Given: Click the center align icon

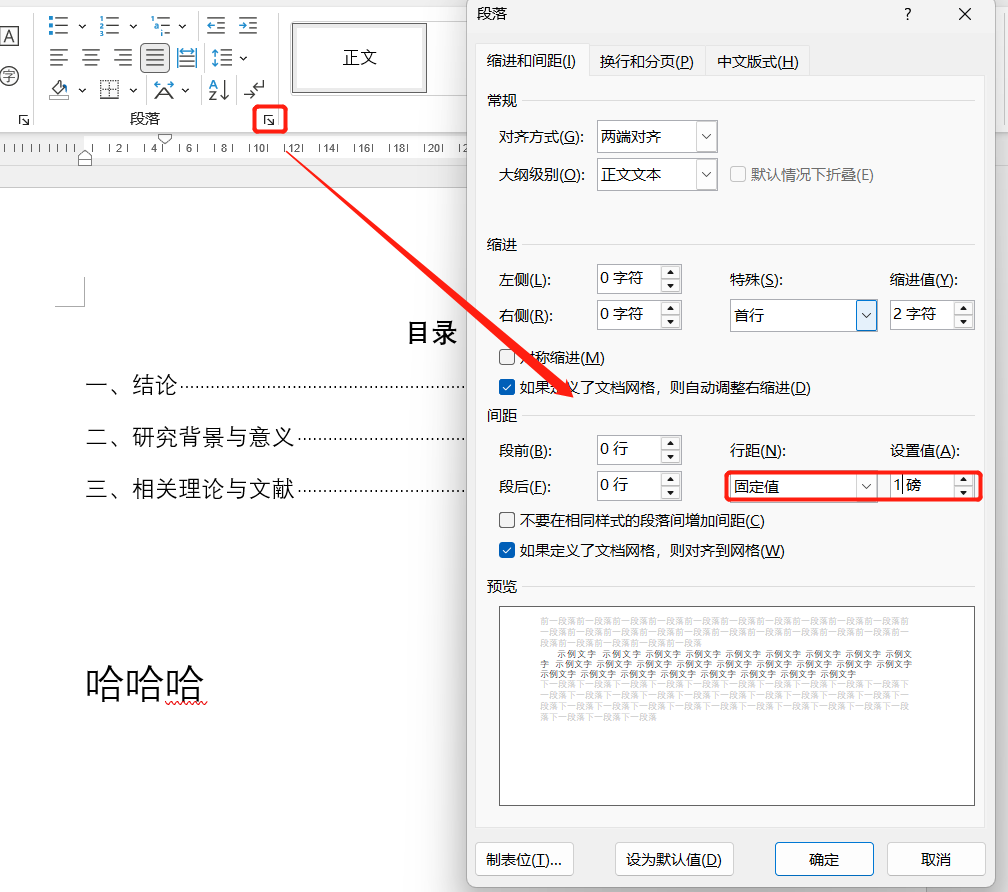Looking at the screenshot, I should (91, 58).
